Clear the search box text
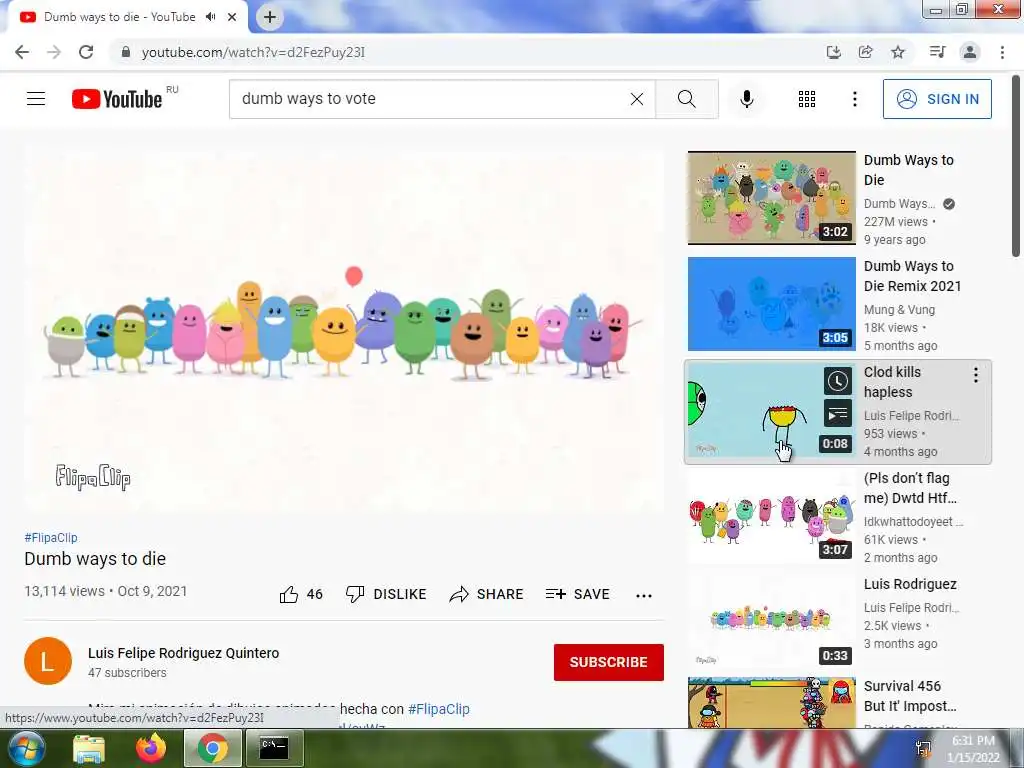 637,99
